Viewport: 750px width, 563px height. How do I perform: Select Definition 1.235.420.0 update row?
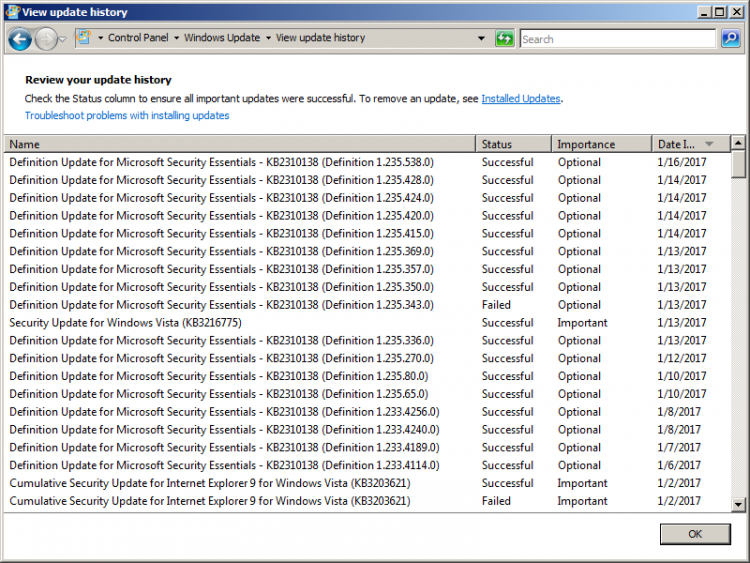(x=367, y=216)
